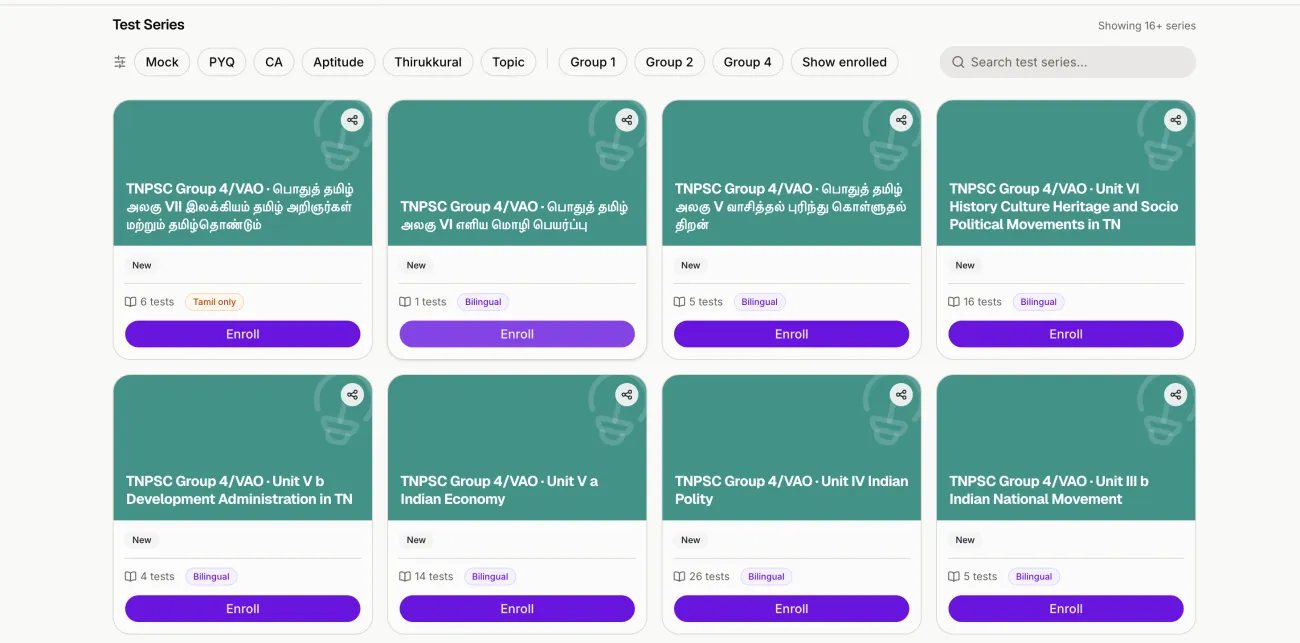Enroll in Unit IV Indian Polity series
1300x643 pixels.
click(x=791, y=608)
